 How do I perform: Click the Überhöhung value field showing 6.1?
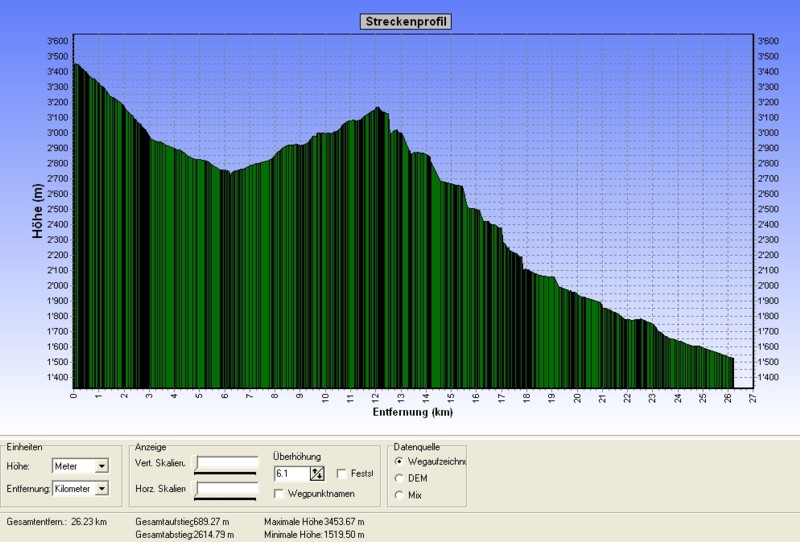291,474
